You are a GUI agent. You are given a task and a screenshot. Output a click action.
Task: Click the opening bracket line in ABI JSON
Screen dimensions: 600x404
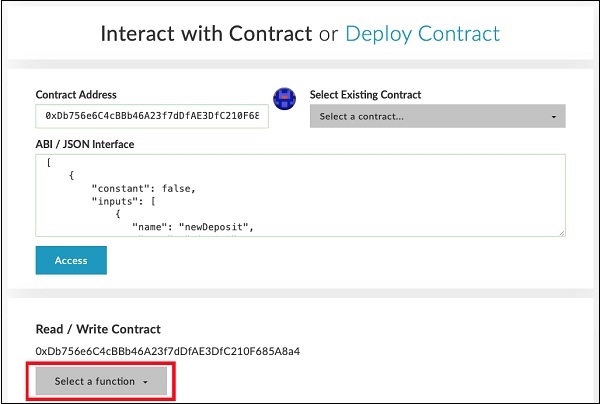coord(49,162)
